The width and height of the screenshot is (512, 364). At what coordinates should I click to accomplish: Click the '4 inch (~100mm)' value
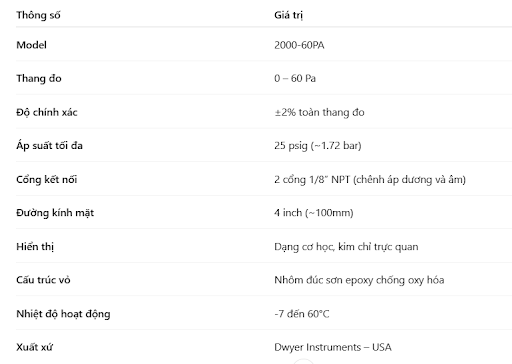pyautogui.click(x=314, y=213)
